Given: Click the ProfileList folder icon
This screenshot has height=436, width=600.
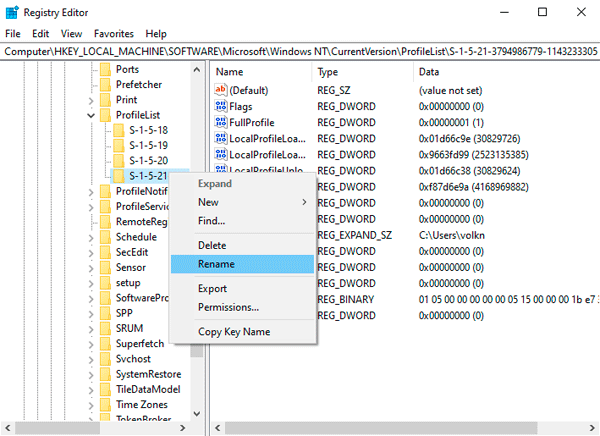Looking at the screenshot, I should [105, 115].
